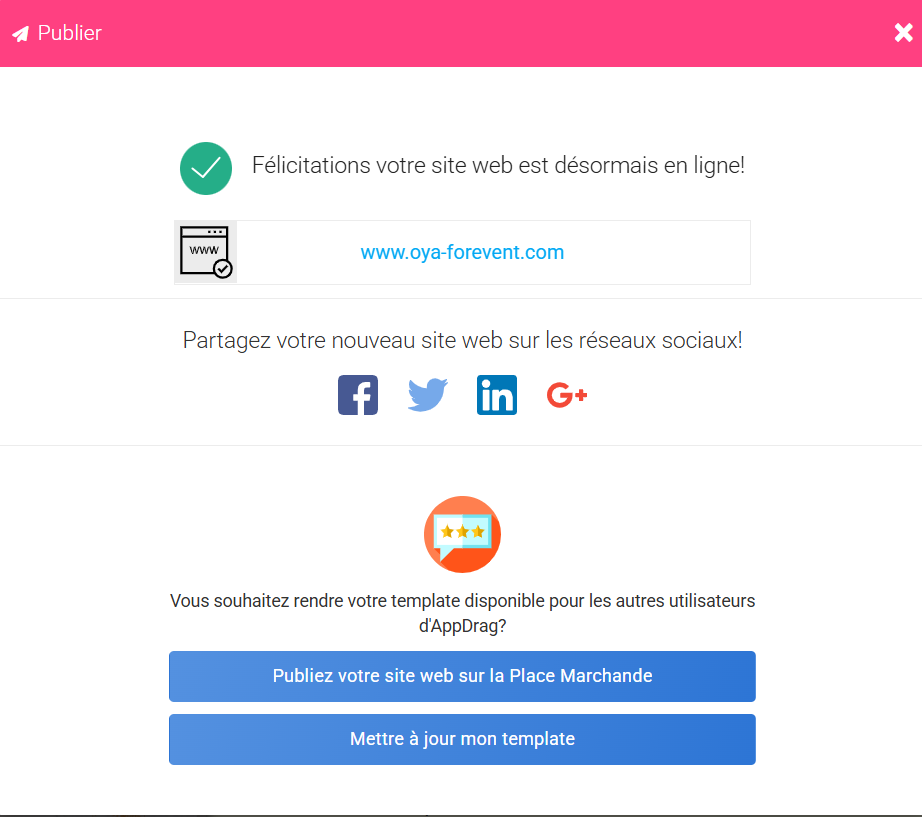Screen dimensions: 922x817
Task: Click the www browser domain icon
Action: pos(206,252)
